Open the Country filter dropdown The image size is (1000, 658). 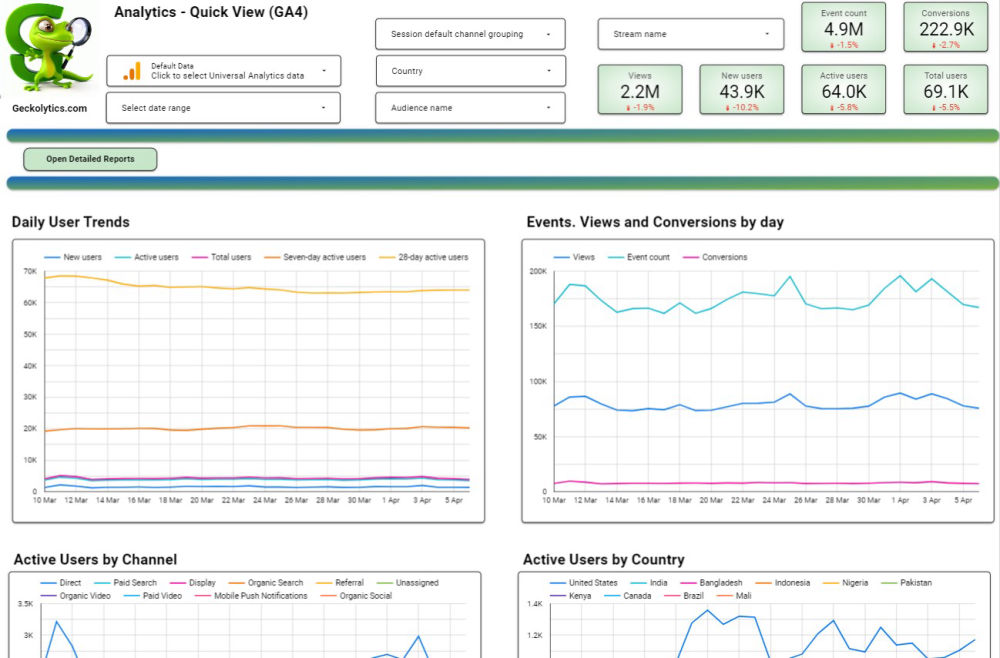pyautogui.click(x=470, y=71)
